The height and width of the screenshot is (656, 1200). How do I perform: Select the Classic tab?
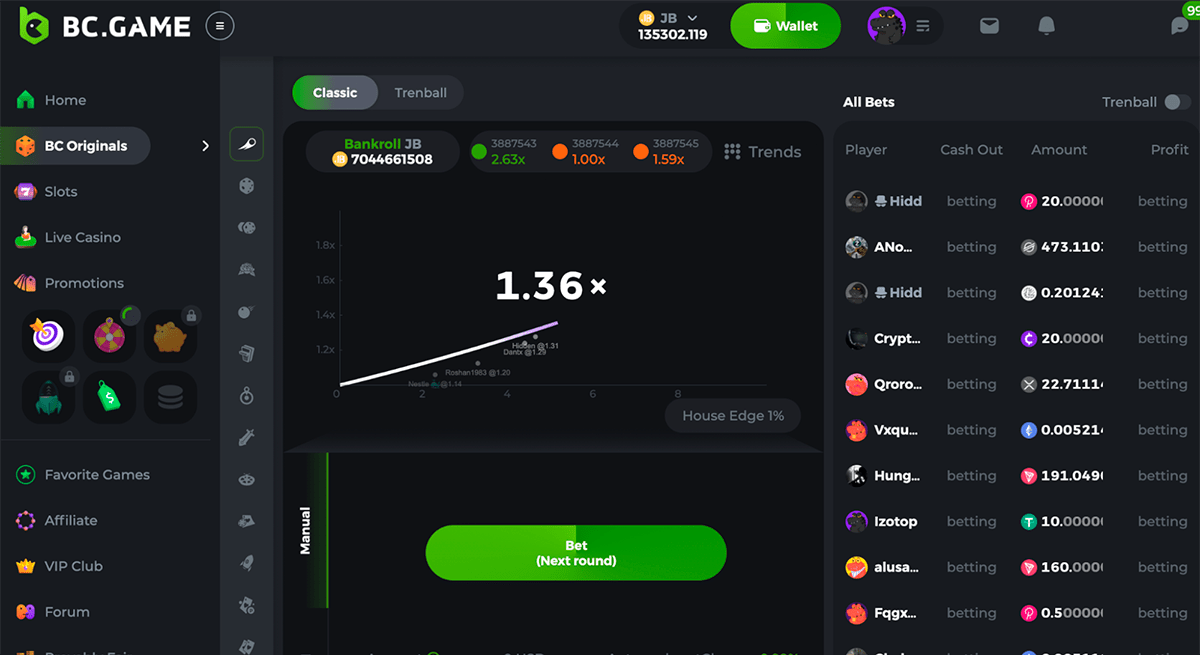[x=335, y=93]
